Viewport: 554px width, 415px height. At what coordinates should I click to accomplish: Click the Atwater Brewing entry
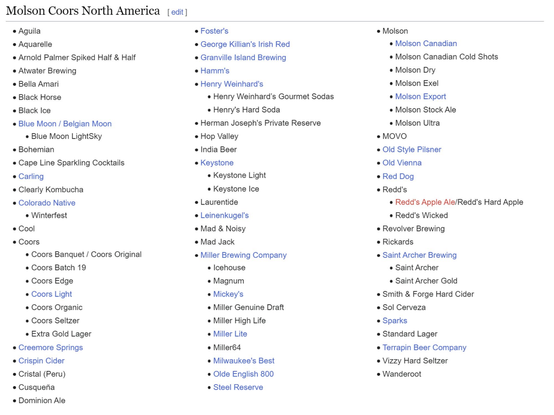[47, 71]
